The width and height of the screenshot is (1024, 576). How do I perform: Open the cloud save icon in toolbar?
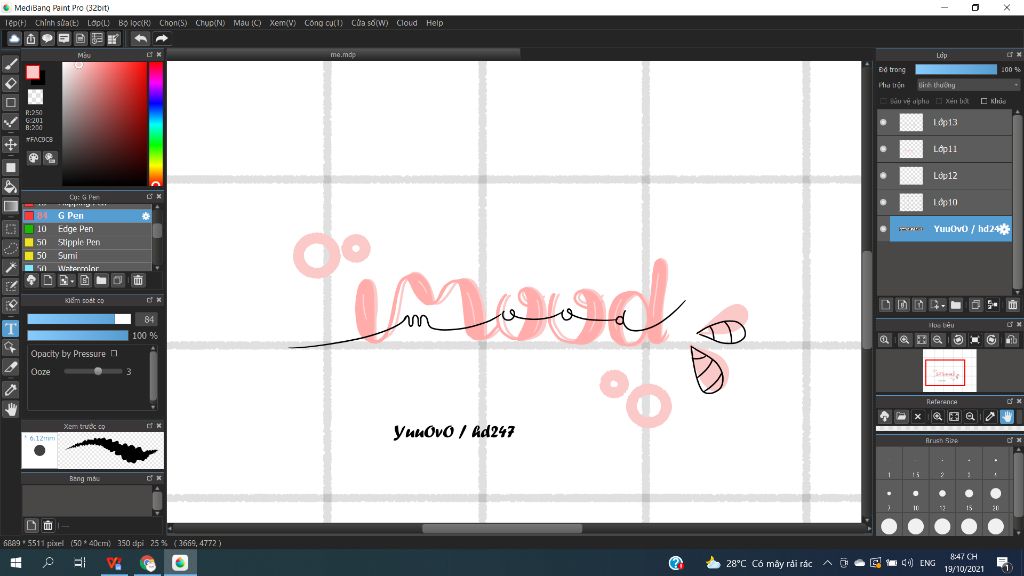14,39
